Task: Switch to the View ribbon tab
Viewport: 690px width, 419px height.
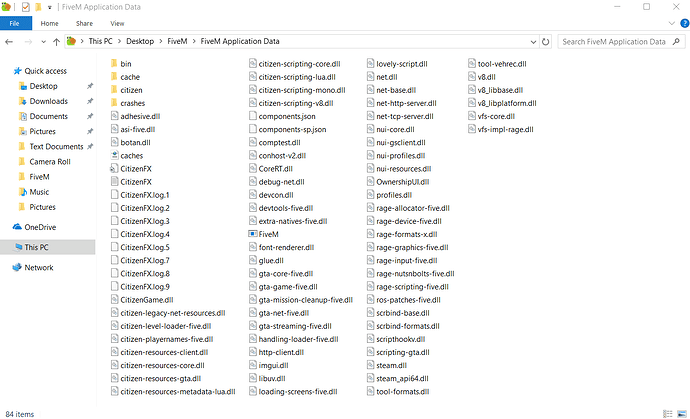Action: pyautogui.click(x=117, y=23)
